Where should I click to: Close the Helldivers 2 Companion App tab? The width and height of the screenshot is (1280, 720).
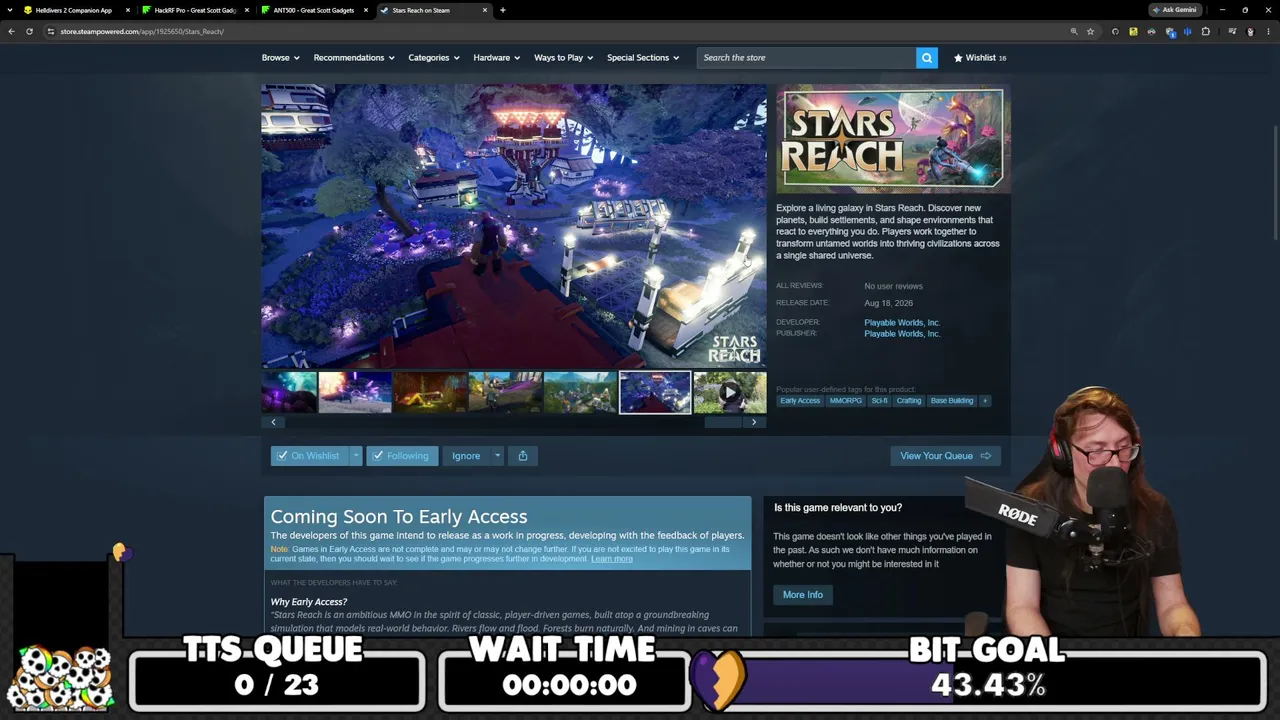coord(128,10)
